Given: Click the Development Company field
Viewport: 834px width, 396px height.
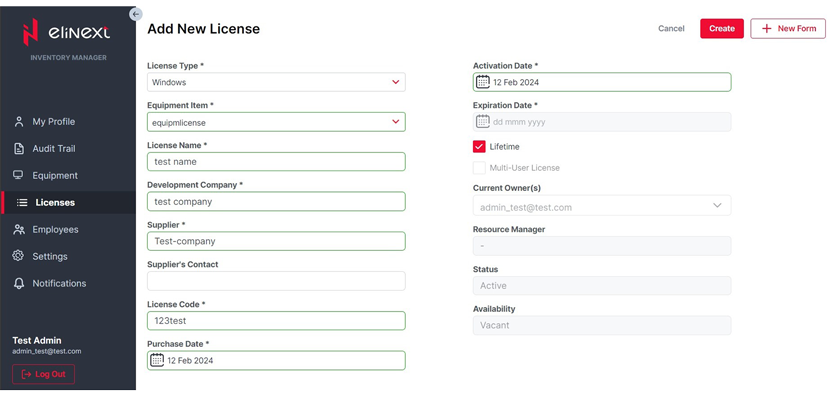Looking at the screenshot, I should point(276,201).
